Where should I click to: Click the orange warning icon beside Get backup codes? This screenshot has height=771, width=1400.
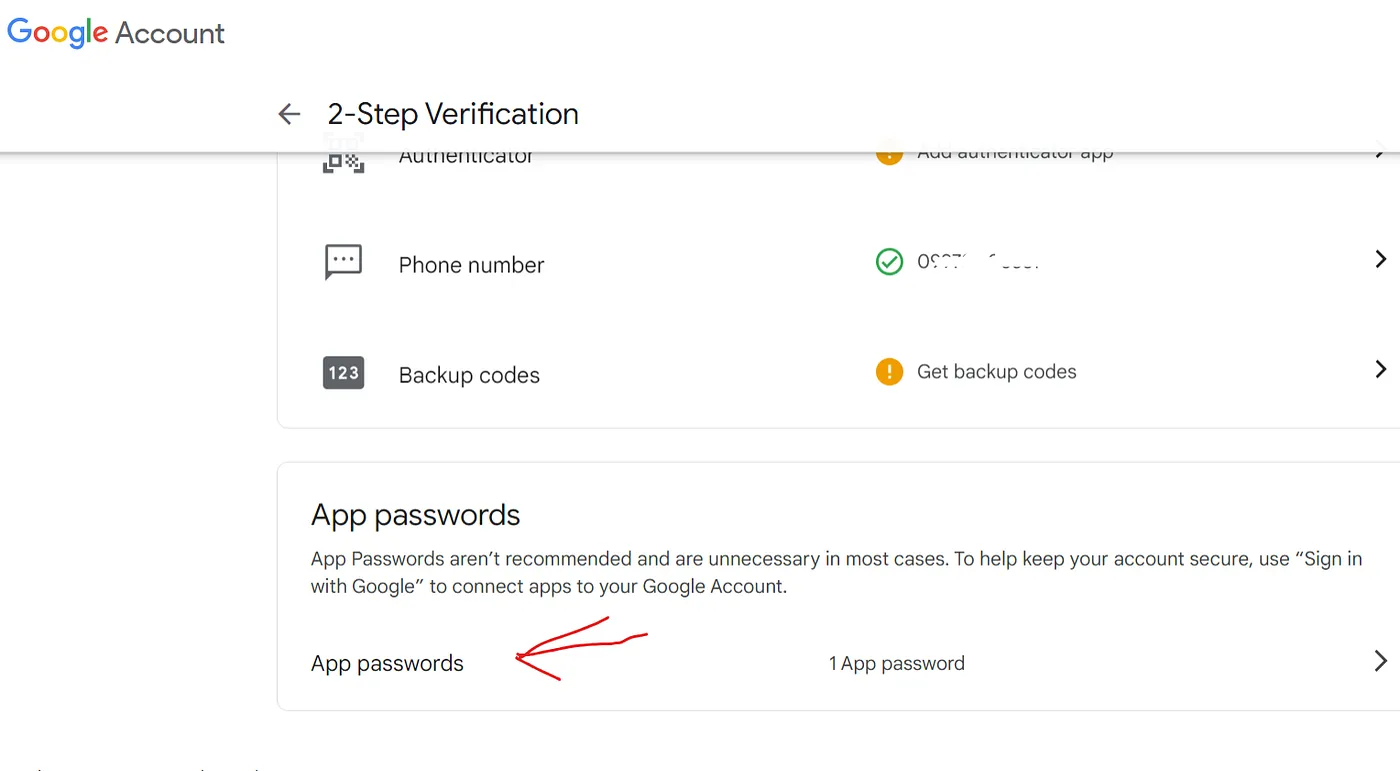(x=889, y=372)
